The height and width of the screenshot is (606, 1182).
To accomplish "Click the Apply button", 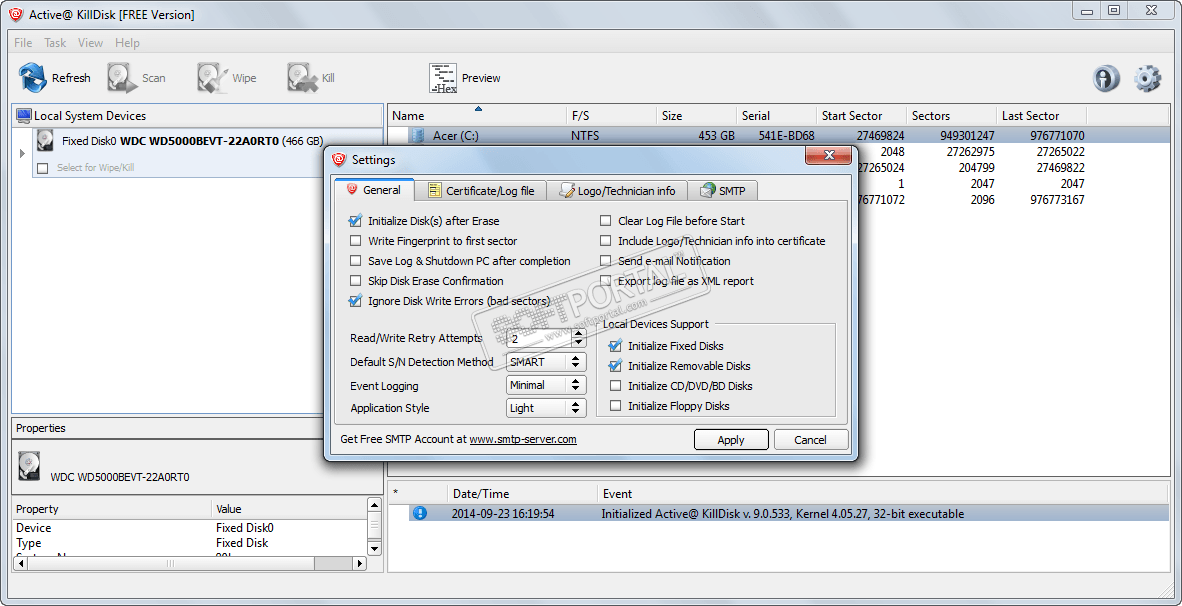I will [731, 440].
